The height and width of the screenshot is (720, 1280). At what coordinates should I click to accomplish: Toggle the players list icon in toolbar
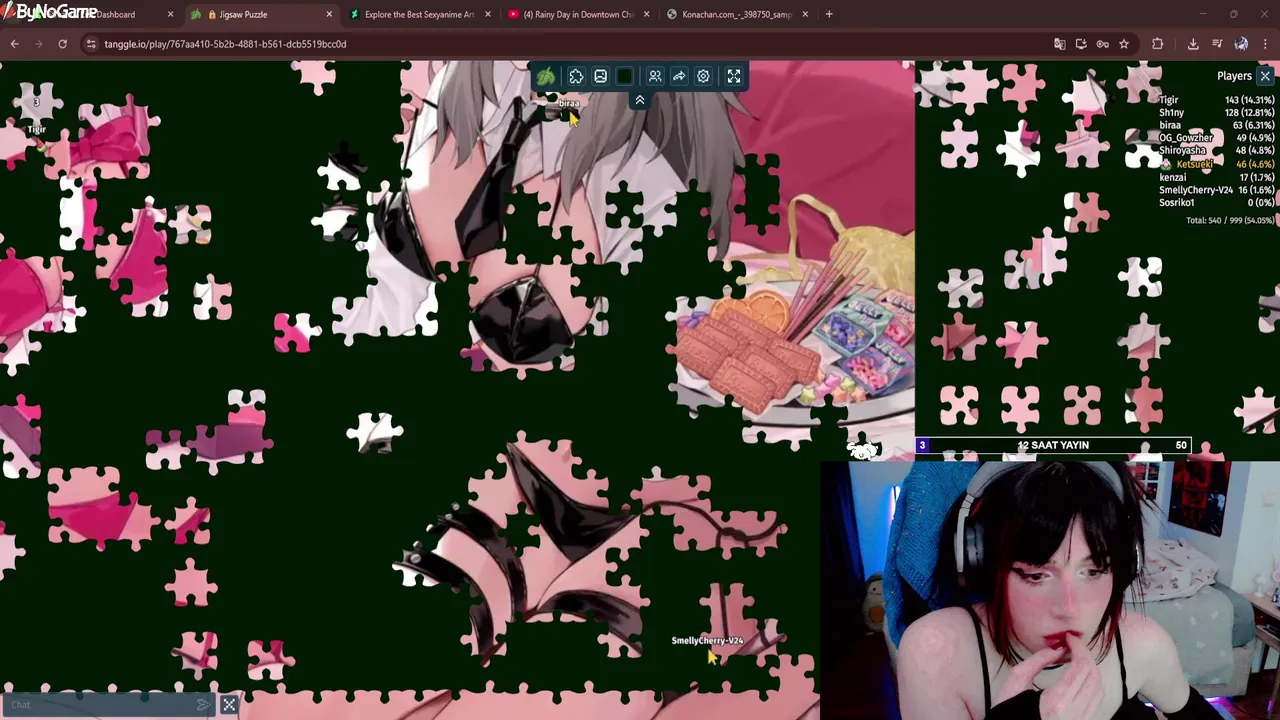(x=655, y=76)
